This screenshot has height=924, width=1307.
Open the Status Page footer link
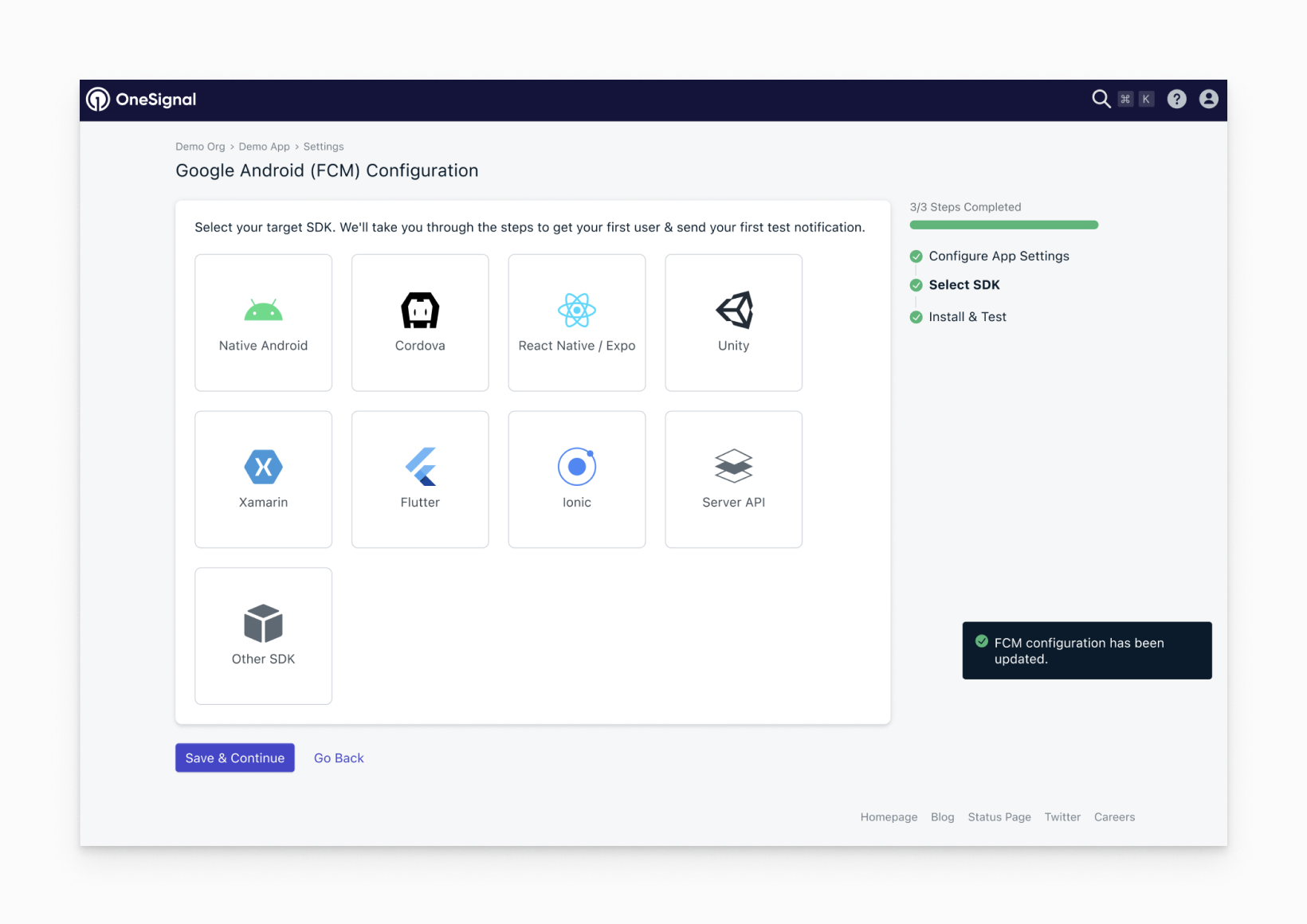999,817
